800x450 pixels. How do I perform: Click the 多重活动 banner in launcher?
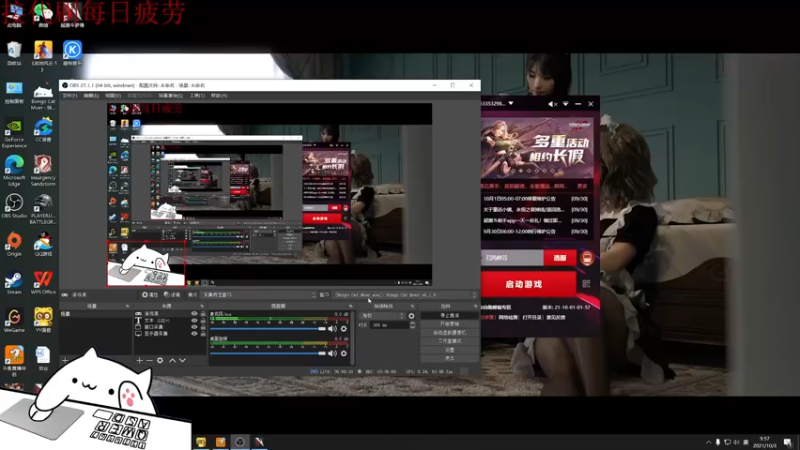(537, 148)
